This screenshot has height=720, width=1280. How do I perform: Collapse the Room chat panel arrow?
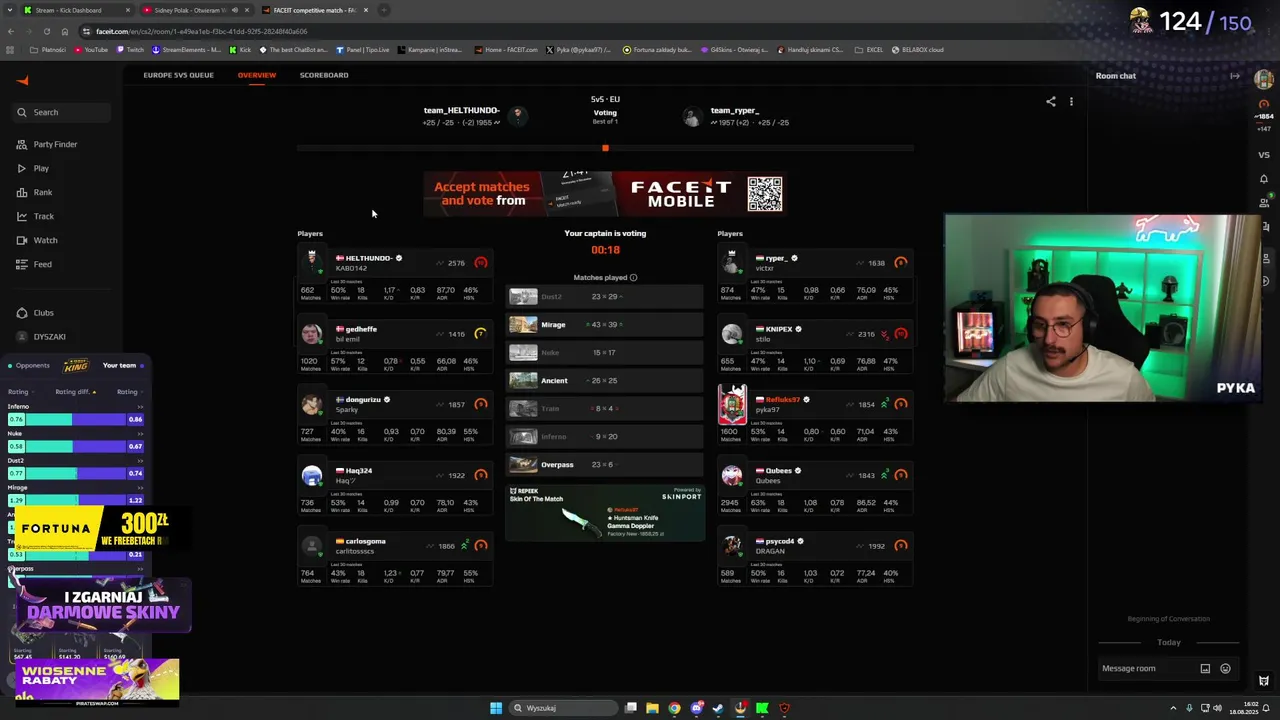(x=1235, y=76)
